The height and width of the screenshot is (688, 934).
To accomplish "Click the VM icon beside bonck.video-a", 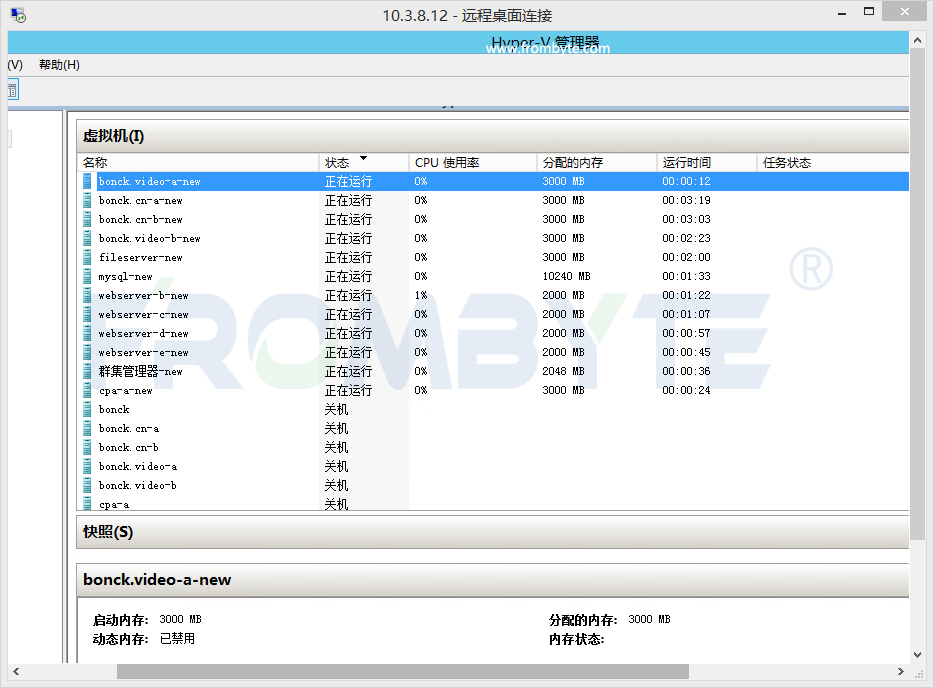I will 88,466.
